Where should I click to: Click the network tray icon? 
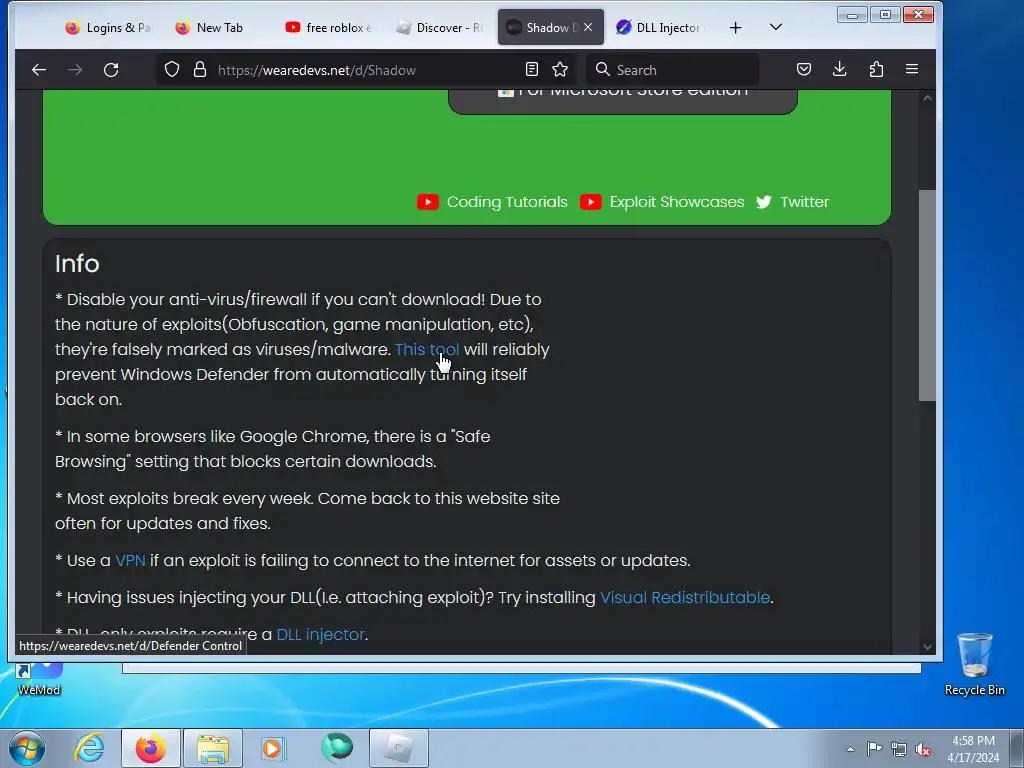pyautogui.click(x=899, y=749)
